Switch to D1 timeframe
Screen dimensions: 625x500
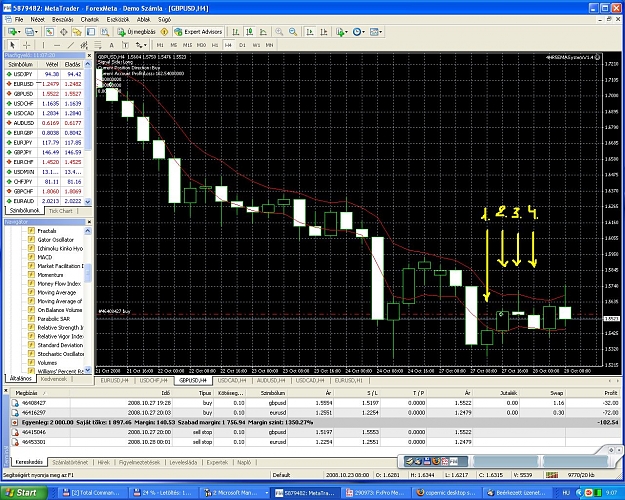(x=242, y=45)
